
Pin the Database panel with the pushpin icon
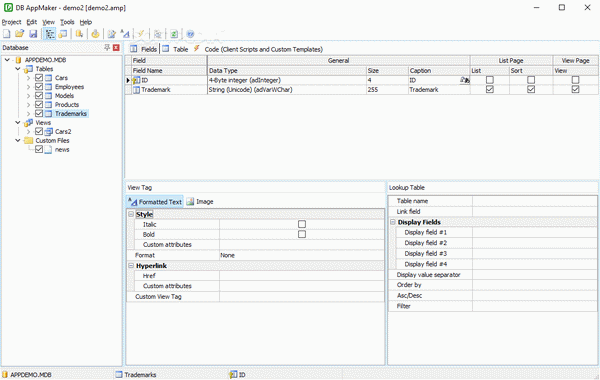107,47
